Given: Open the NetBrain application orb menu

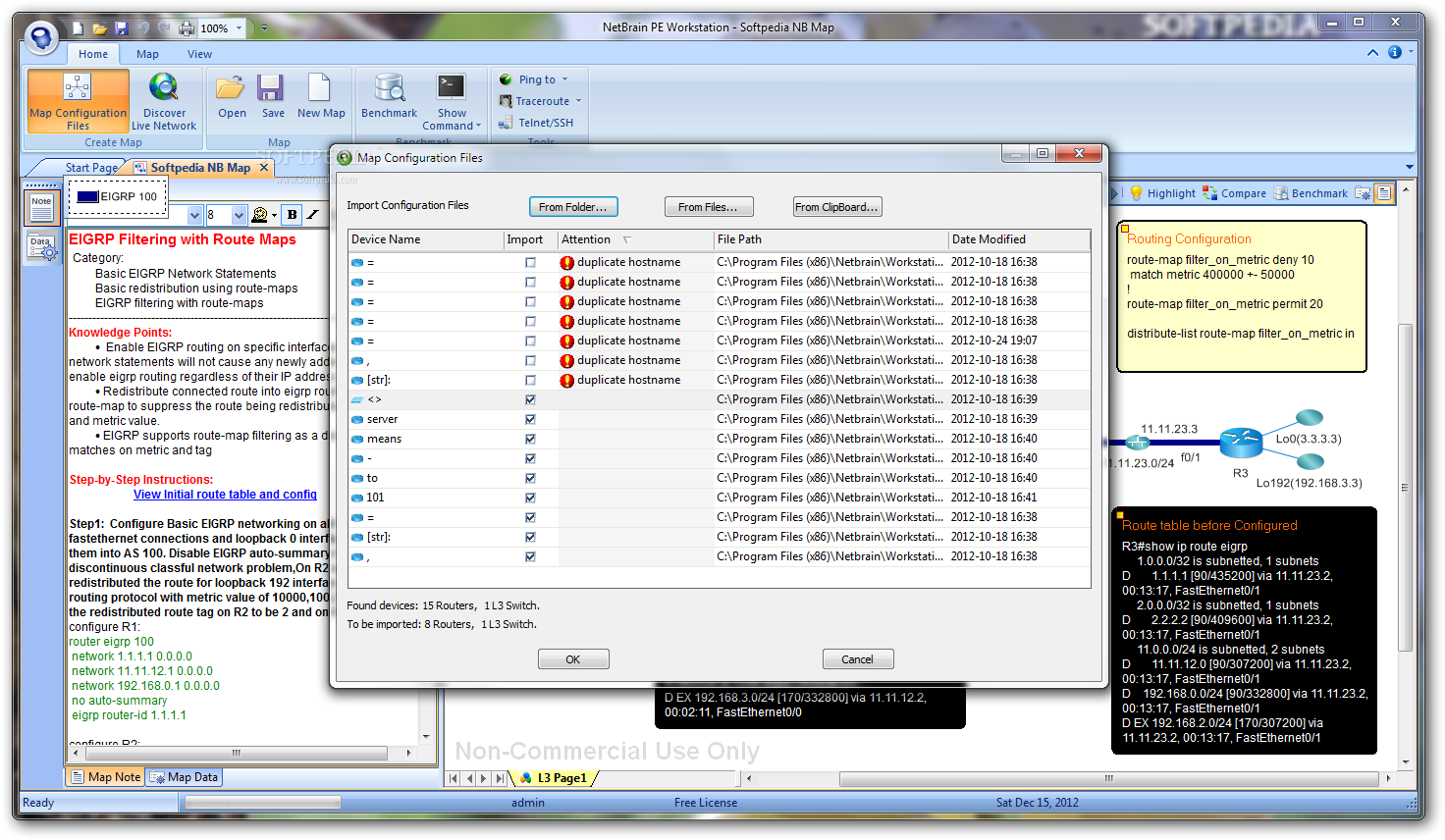Looking at the screenshot, I should point(41,37).
